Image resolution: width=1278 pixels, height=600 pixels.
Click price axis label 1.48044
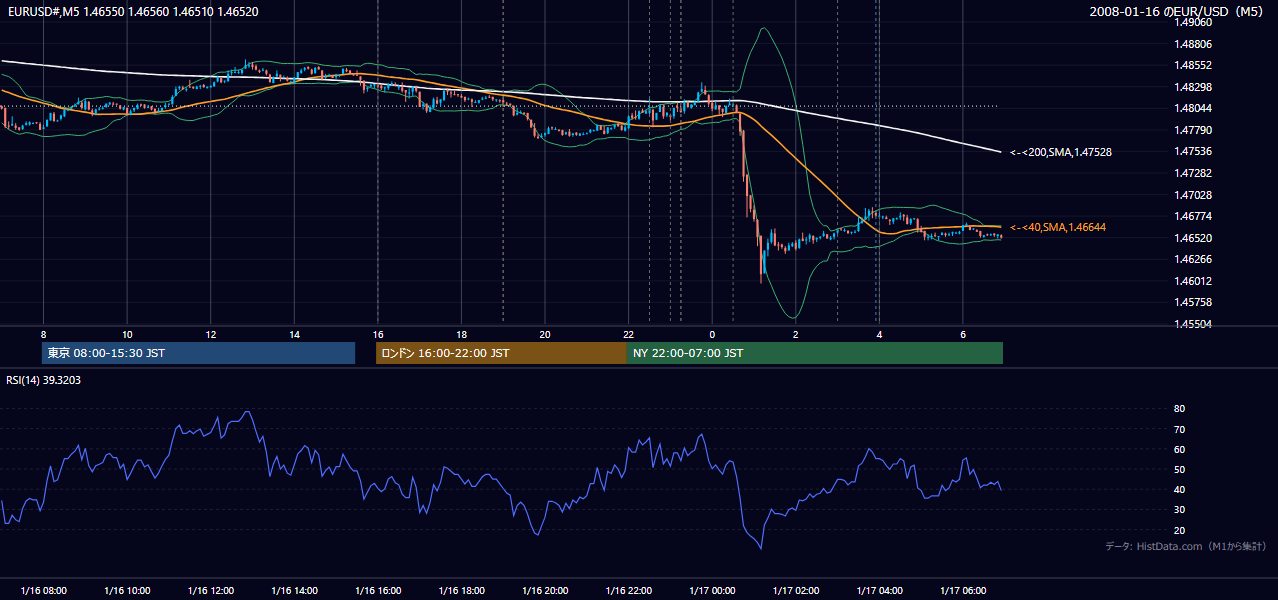tap(1193, 108)
